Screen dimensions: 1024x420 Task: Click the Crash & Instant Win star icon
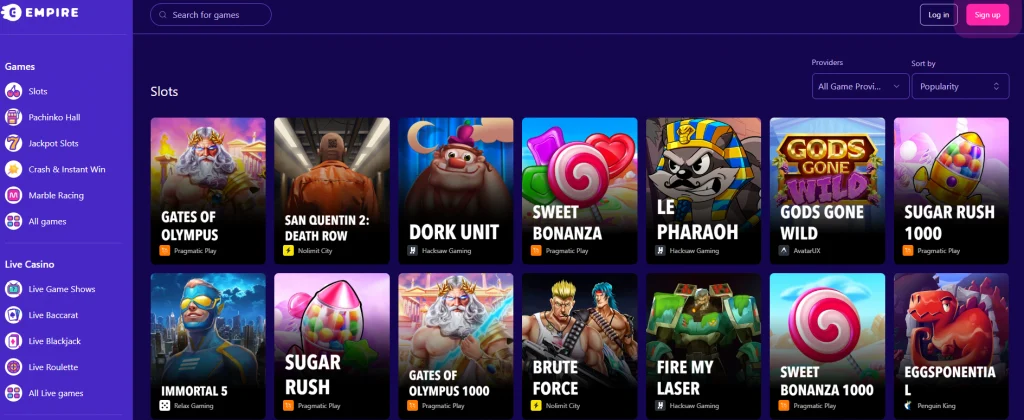pos(13,169)
